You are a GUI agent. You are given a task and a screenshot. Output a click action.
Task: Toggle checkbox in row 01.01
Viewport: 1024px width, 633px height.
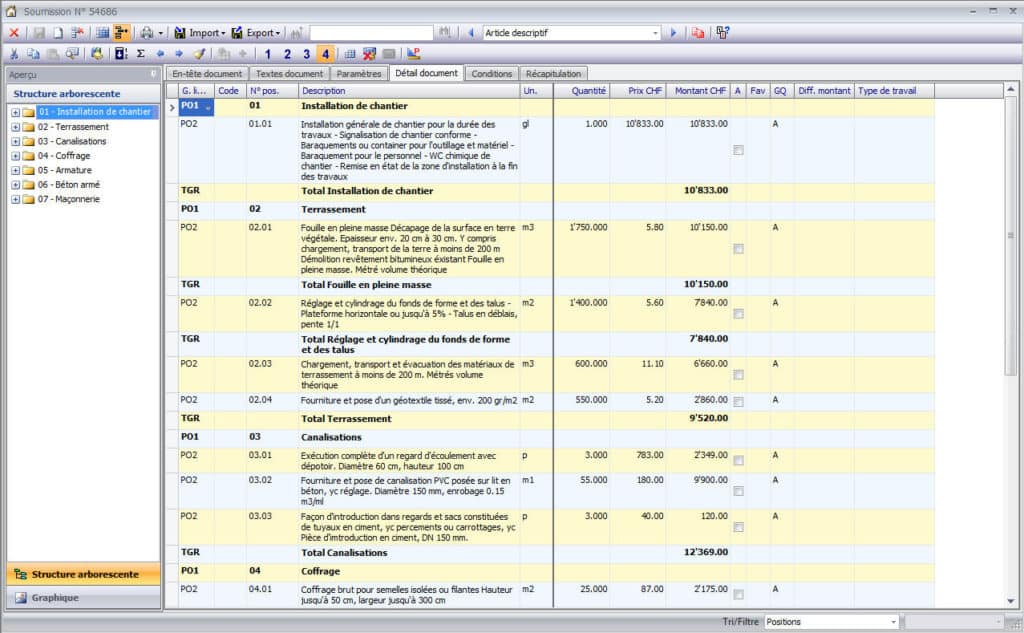tap(738, 150)
